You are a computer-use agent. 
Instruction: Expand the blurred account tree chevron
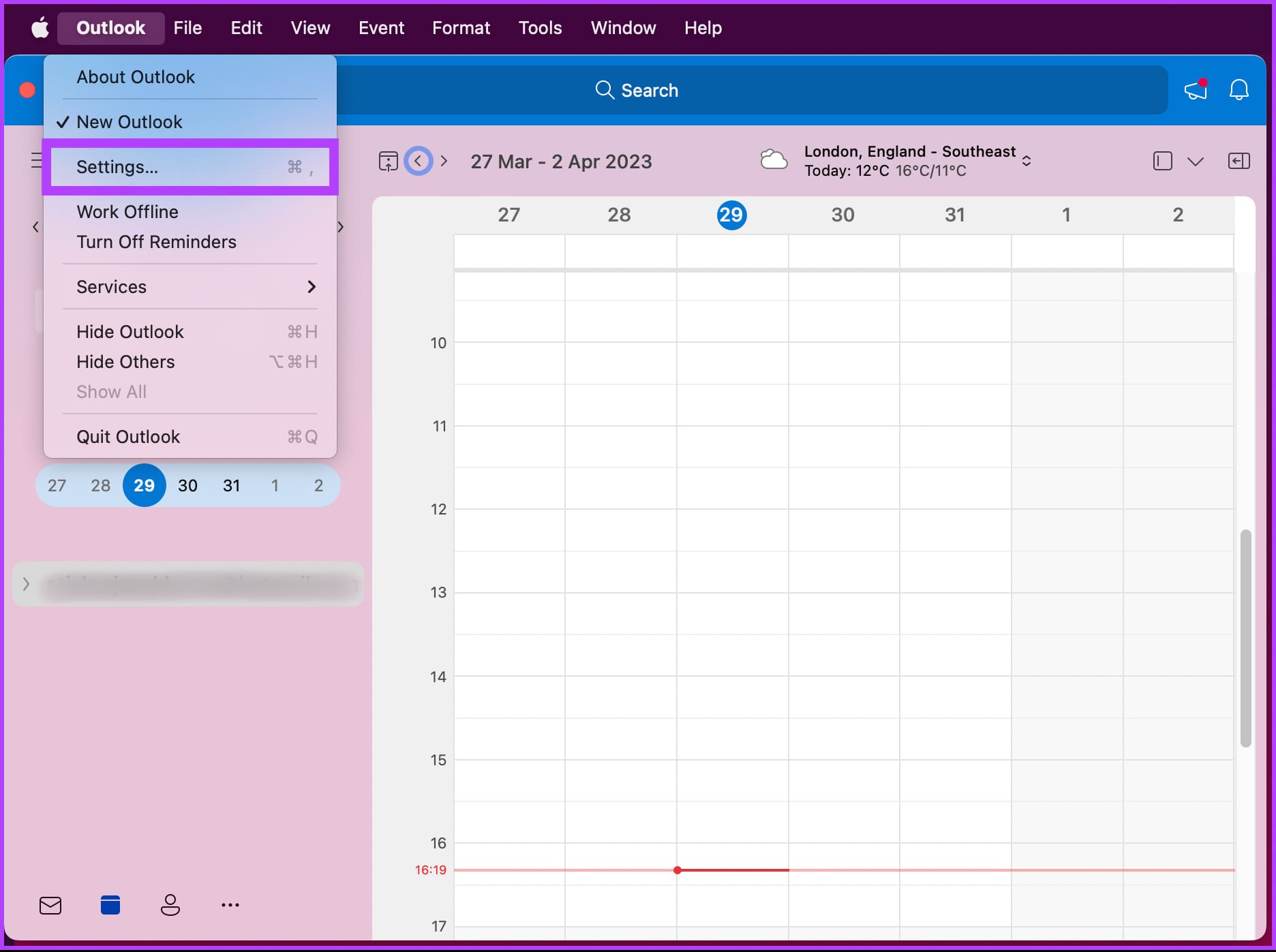[26, 584]
